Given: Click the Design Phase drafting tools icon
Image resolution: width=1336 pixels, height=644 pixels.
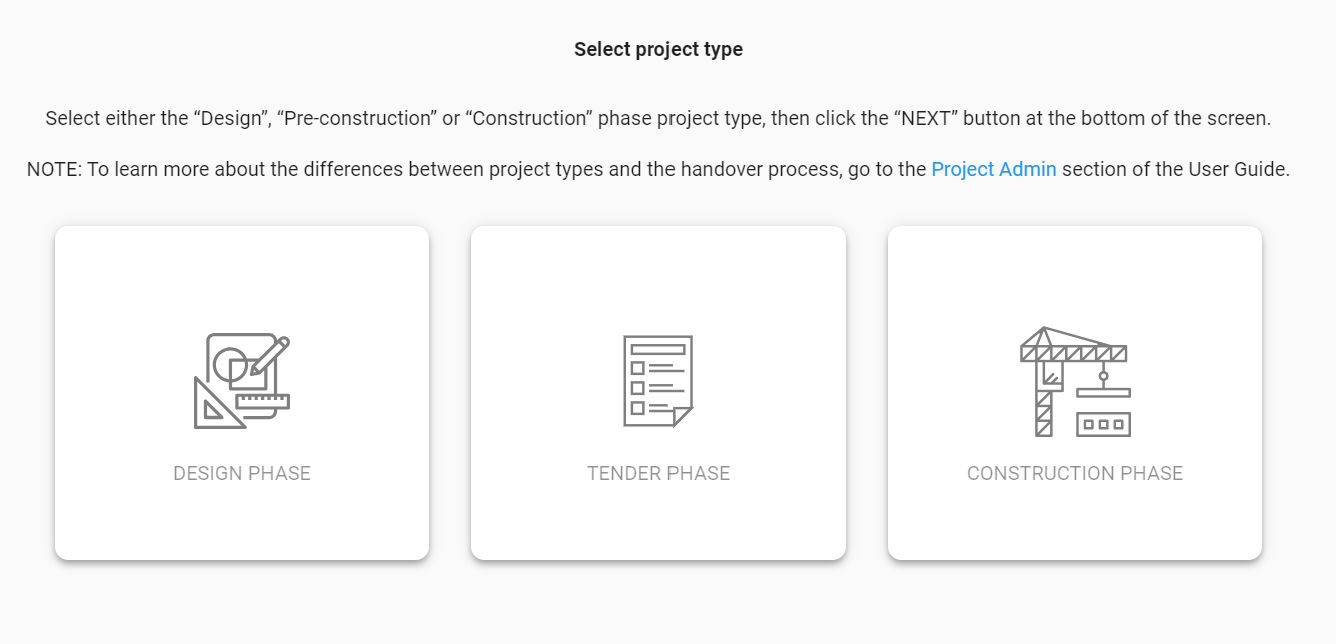Looking at the screenshot, I should tap(242, 381).
